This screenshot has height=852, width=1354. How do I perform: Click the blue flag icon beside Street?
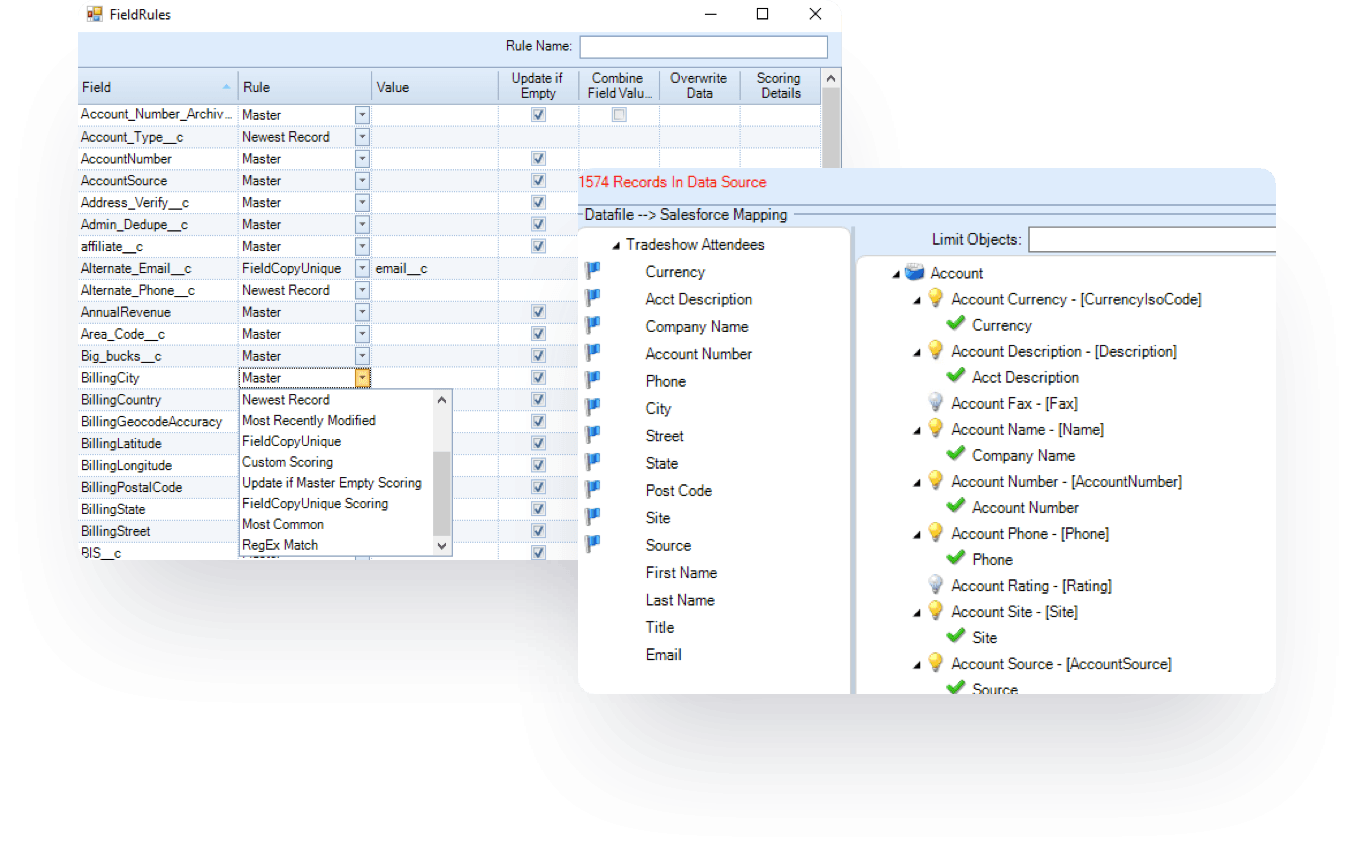pos(593,434)
